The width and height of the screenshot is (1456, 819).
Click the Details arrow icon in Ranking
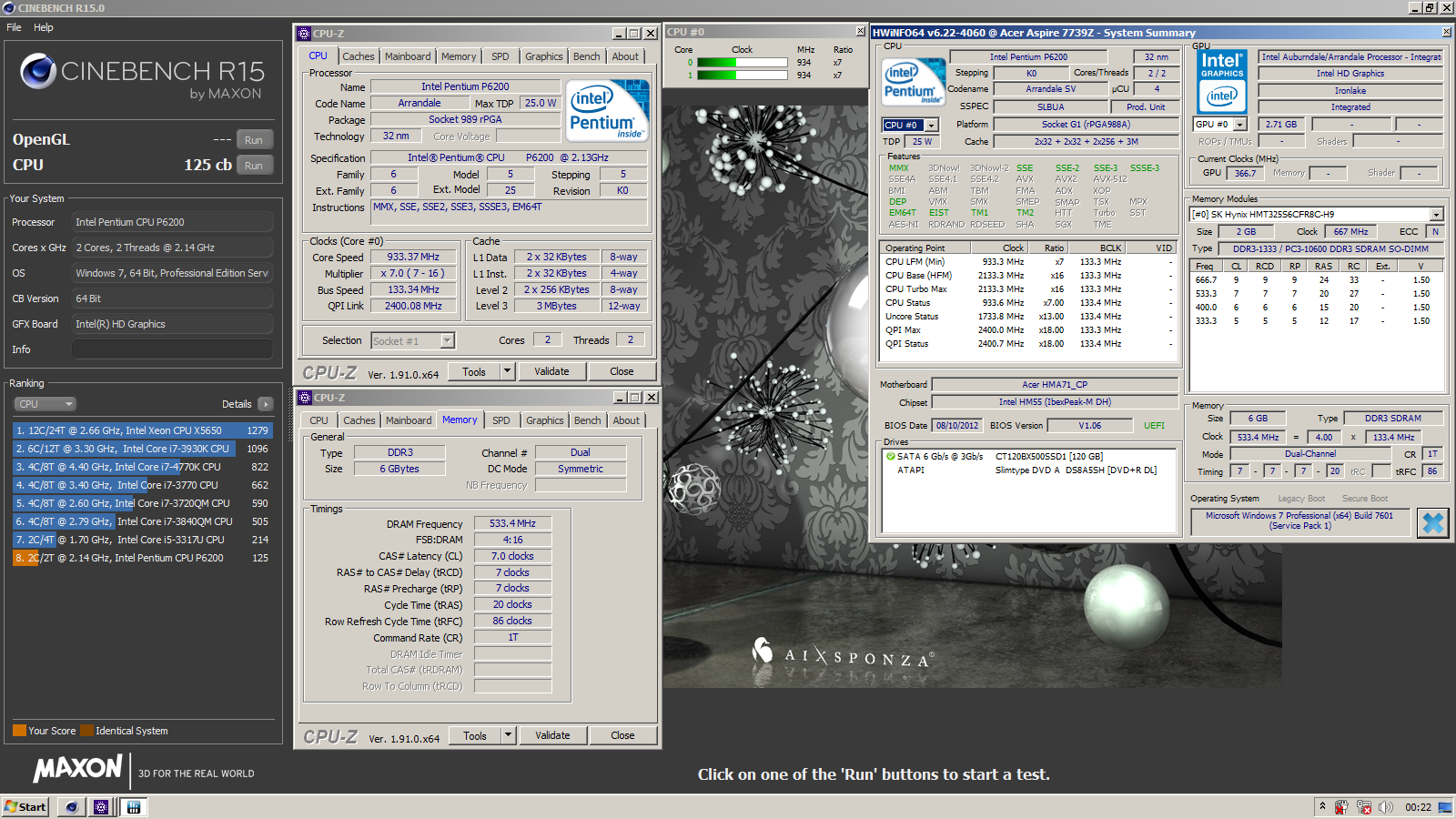[x=265, y=404]
